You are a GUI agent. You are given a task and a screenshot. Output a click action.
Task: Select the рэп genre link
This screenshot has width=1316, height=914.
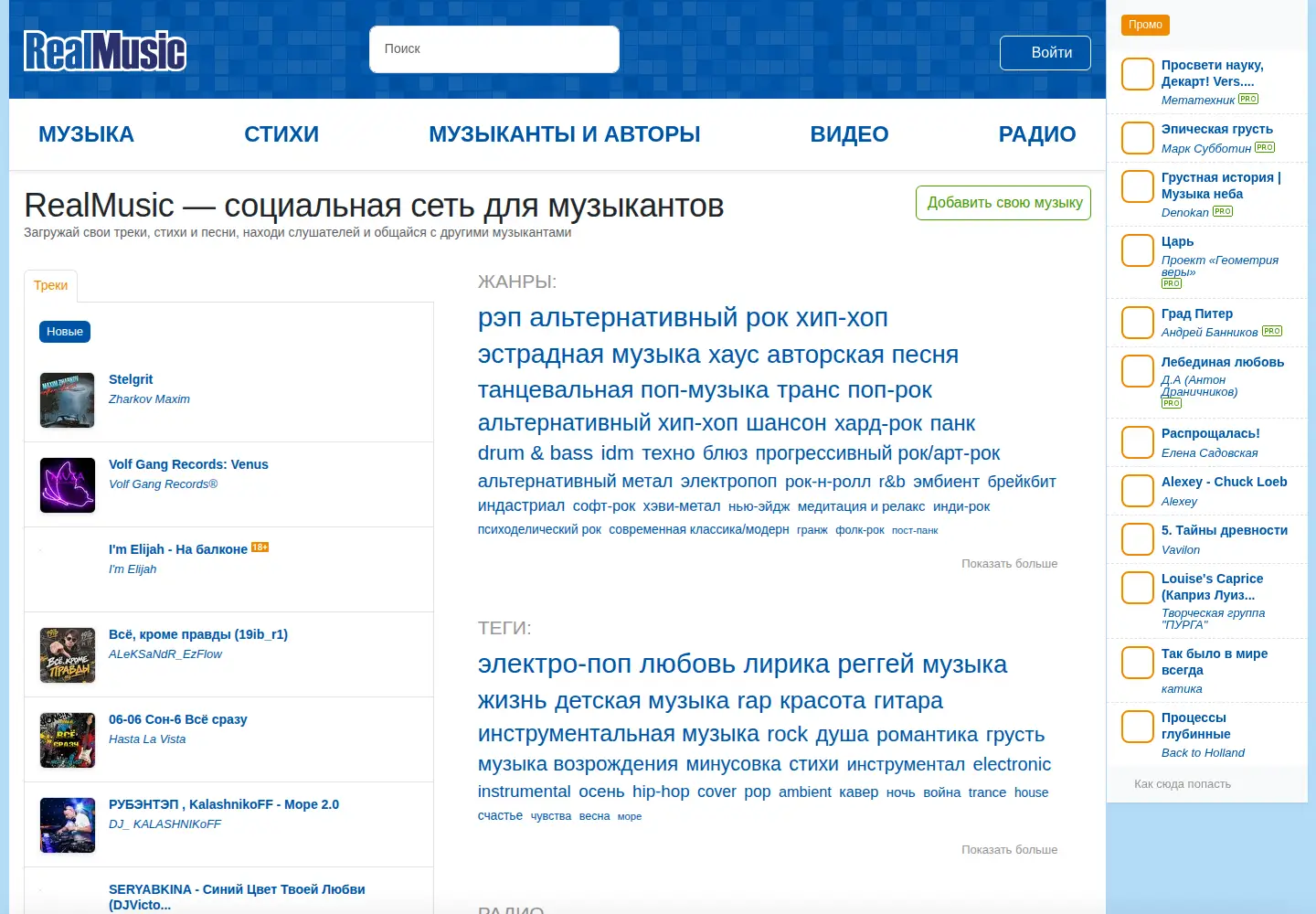pos(500,318)
